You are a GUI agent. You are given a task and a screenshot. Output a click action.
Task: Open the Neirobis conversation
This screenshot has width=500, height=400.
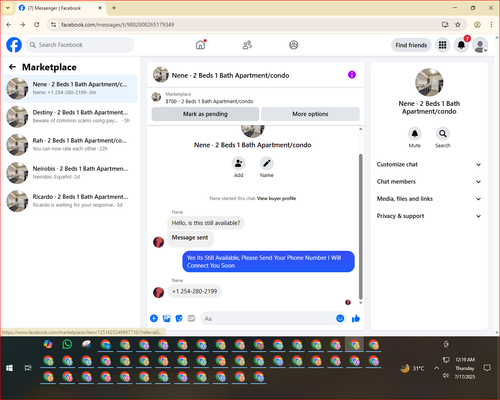(x=70, y=172)
